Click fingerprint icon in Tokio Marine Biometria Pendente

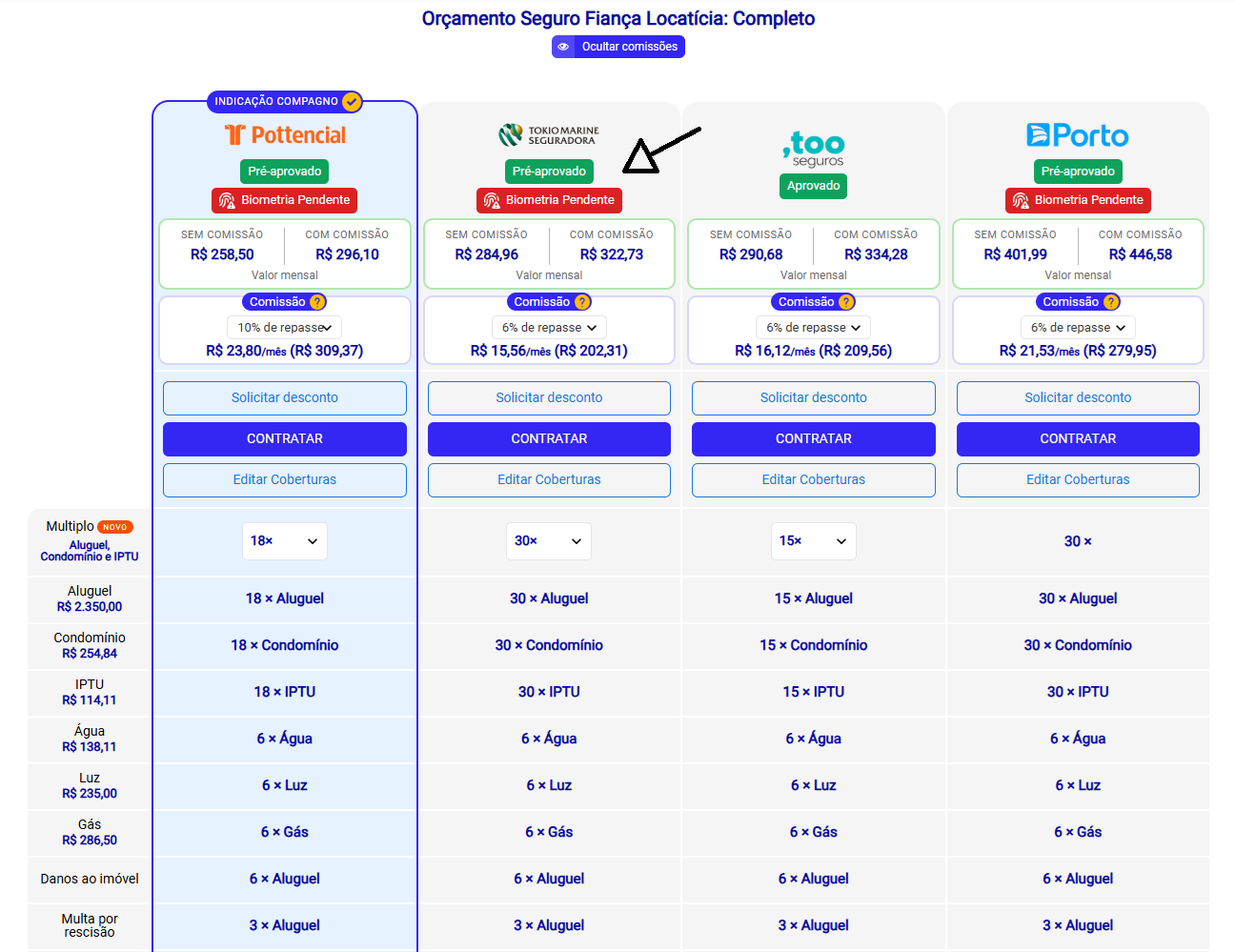pyautogui.click(x=492, y=200)
